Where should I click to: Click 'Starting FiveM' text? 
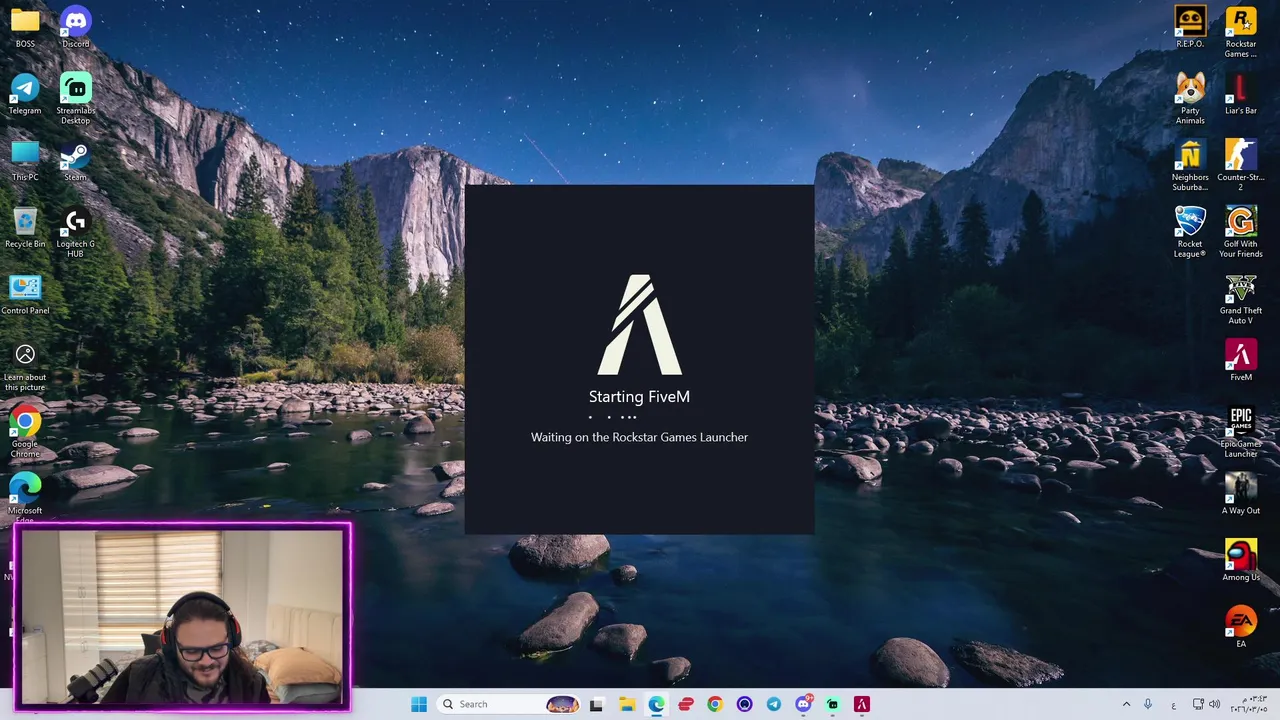click(x=640, y=397)
